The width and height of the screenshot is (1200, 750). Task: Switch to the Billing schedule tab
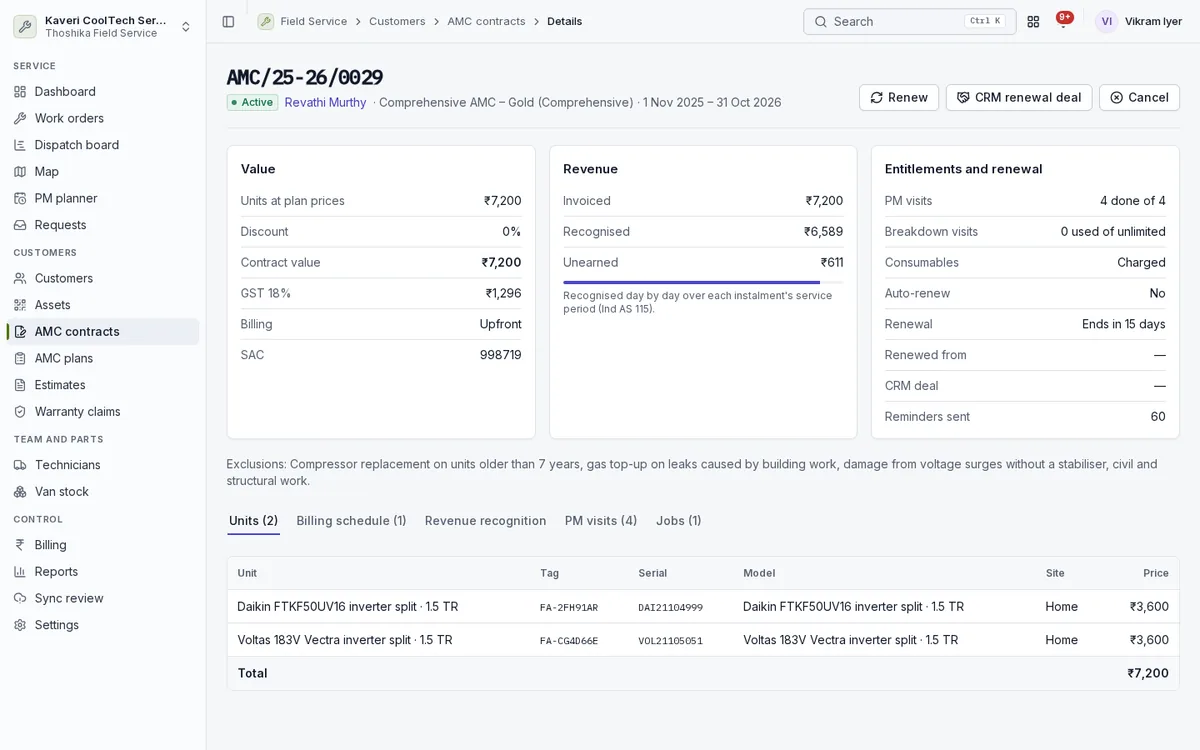[351, 520]
